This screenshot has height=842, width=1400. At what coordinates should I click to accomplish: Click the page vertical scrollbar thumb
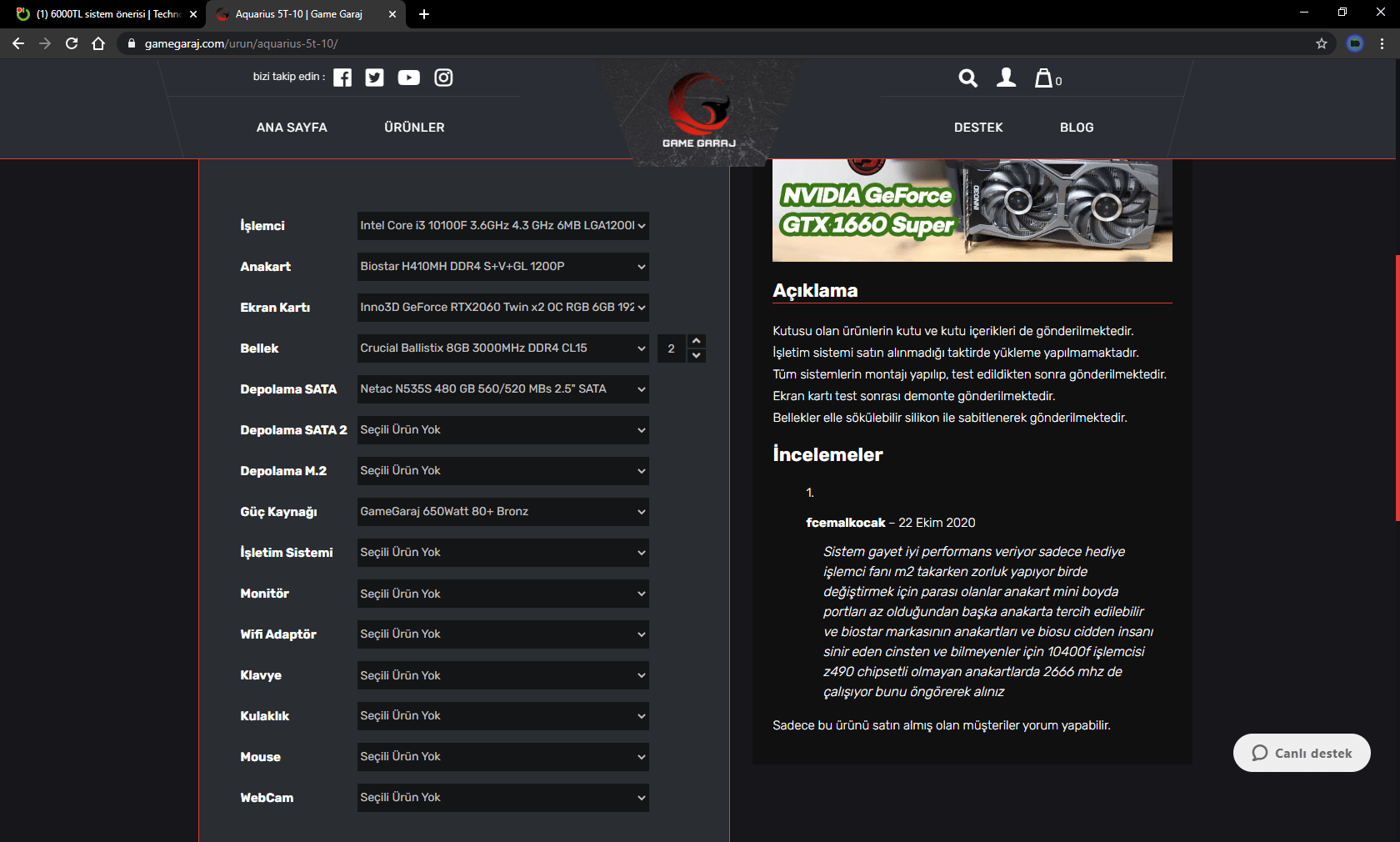click(x=1397, y=388)
